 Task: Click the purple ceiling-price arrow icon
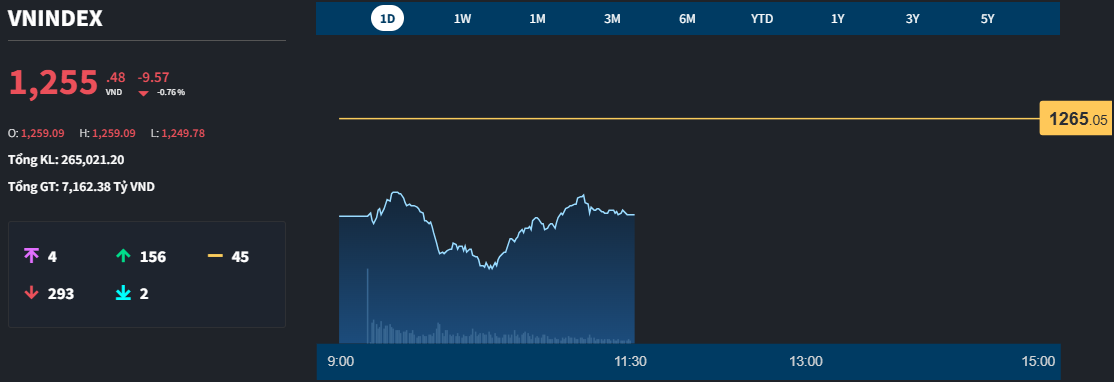point(31,256)
